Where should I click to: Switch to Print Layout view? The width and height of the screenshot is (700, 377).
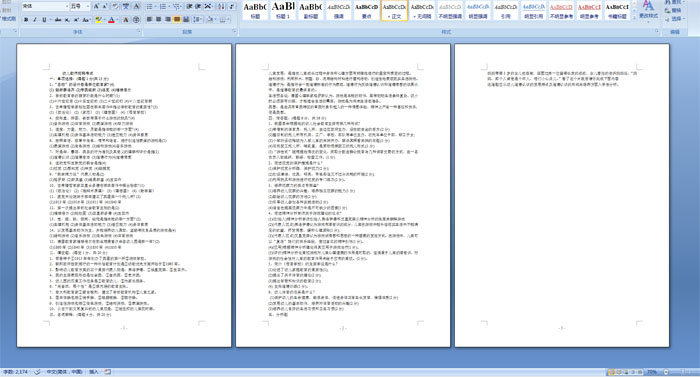point(612,372)
